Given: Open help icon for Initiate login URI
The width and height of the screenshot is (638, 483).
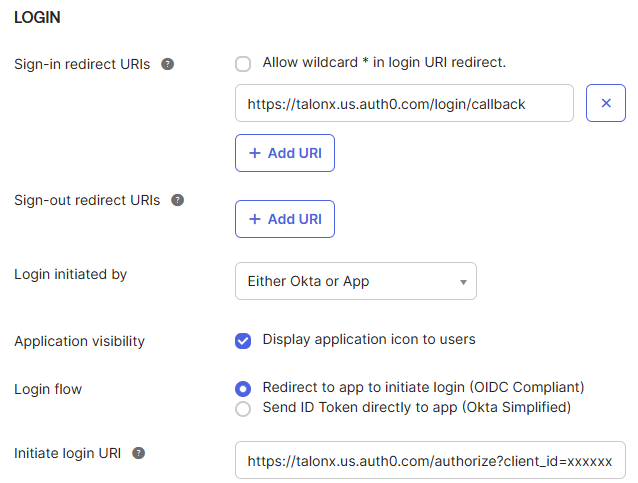Looking at the screenshot, I should tap(139, 453).
